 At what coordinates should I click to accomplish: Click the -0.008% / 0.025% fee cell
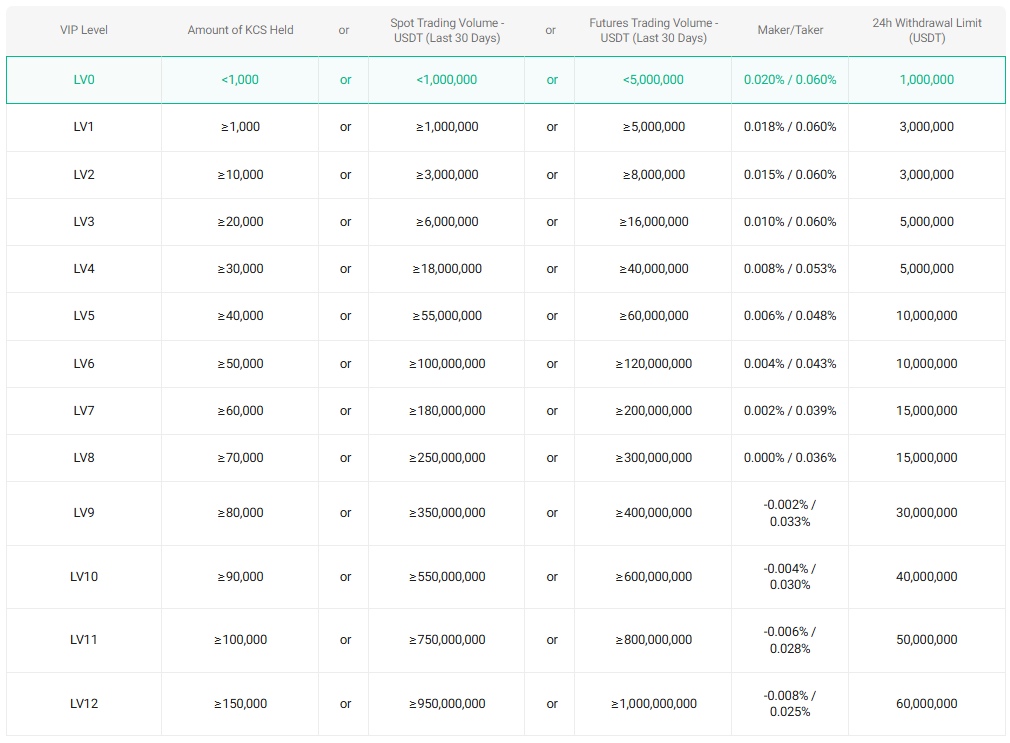[789, 703]
